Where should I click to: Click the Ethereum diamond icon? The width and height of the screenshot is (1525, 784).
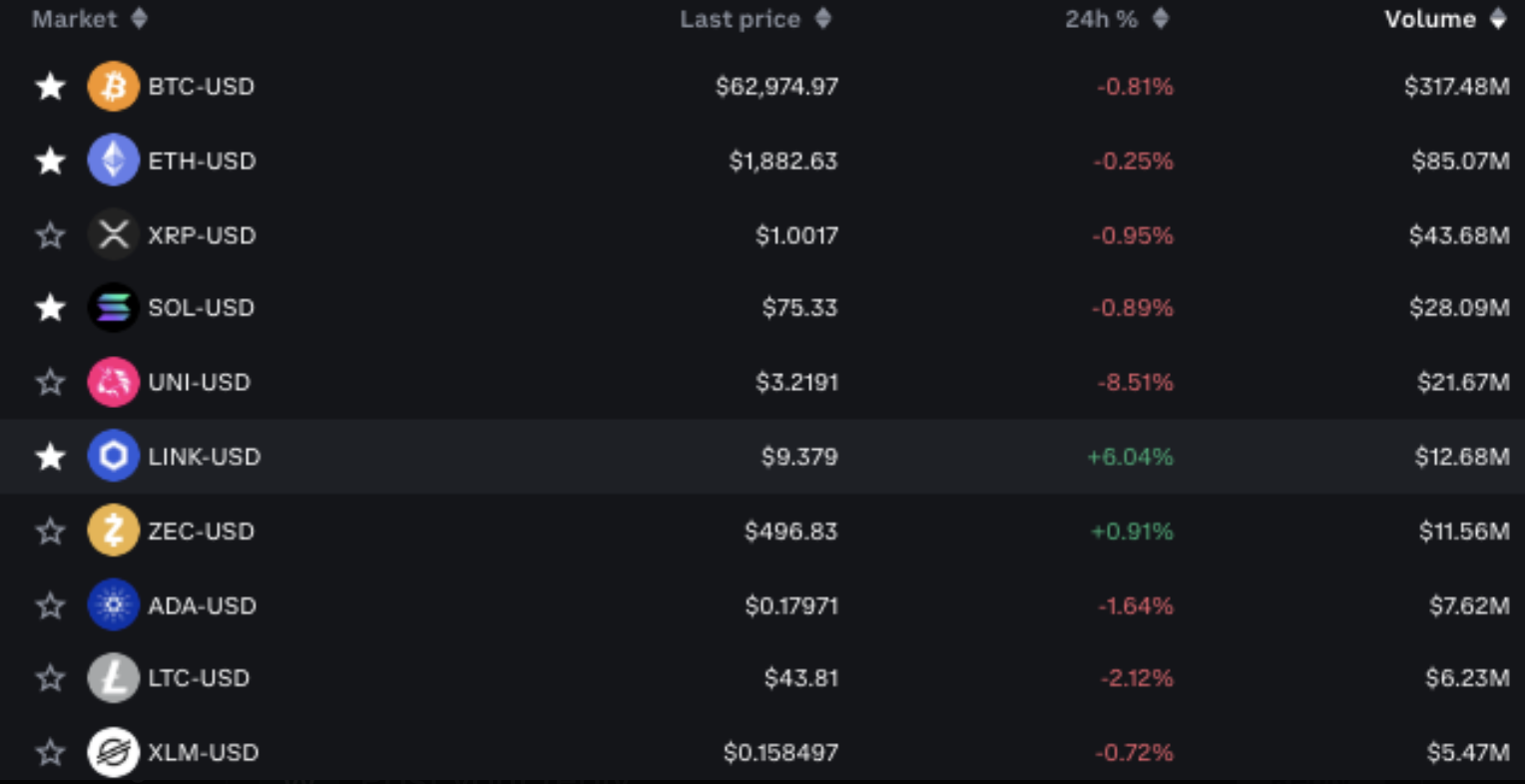click(x=113, y=161)
